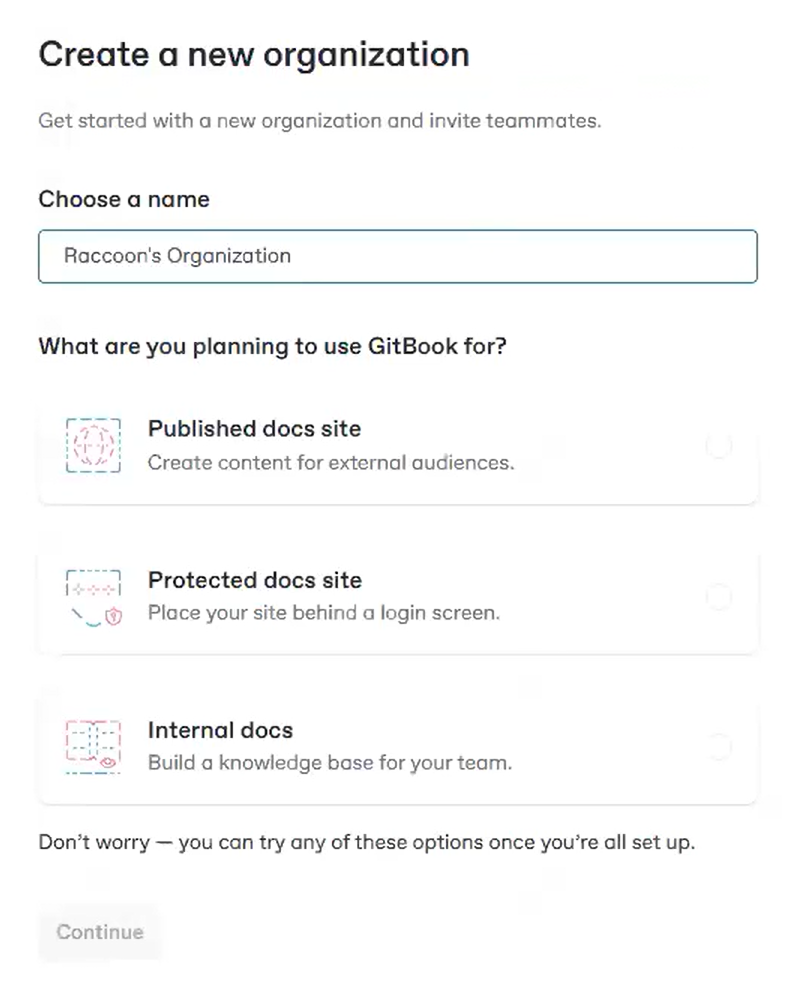Image resolution: width=798 pixels, height=990 pixels.
Task: Click the 'Raccoon's Organization' text in field
Action: [x=177, y=256]
